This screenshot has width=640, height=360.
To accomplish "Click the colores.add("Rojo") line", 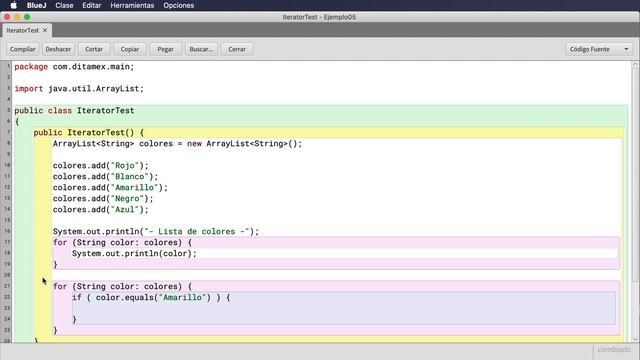I will coord(101,166).
